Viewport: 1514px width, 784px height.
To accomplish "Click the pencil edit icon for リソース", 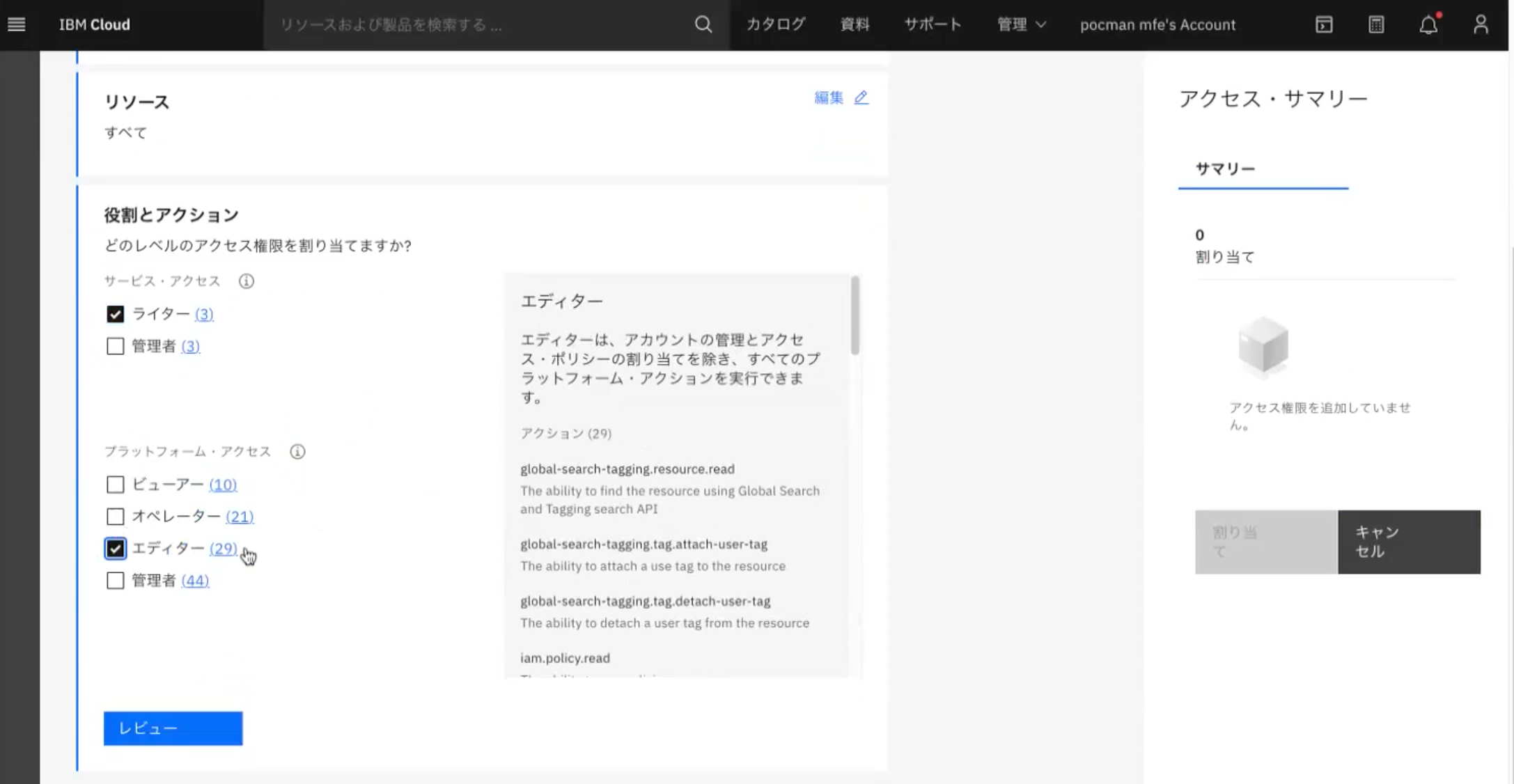I will coord(861,97).
